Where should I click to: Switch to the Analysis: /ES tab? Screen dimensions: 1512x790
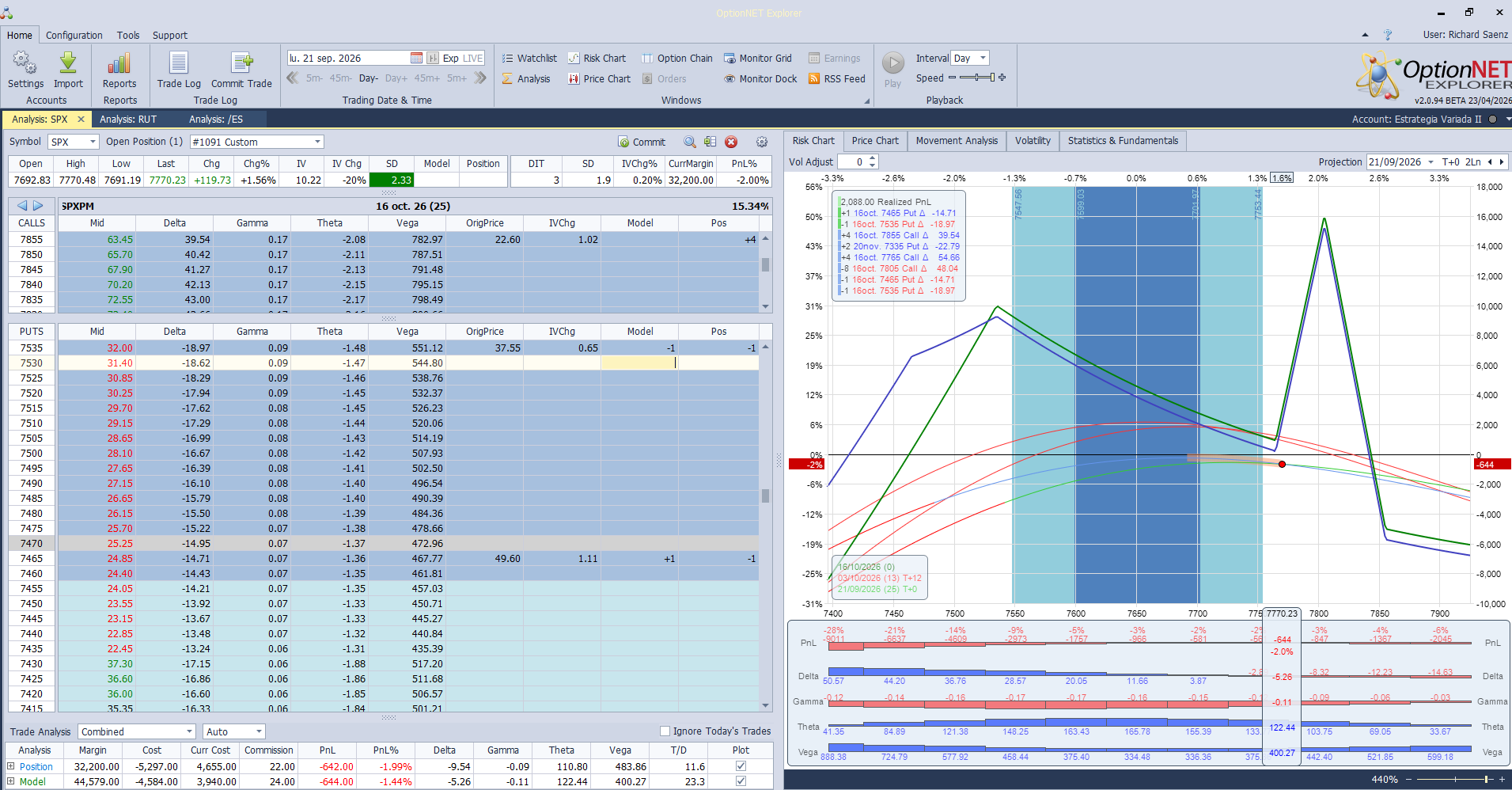(x=216, y=120)
